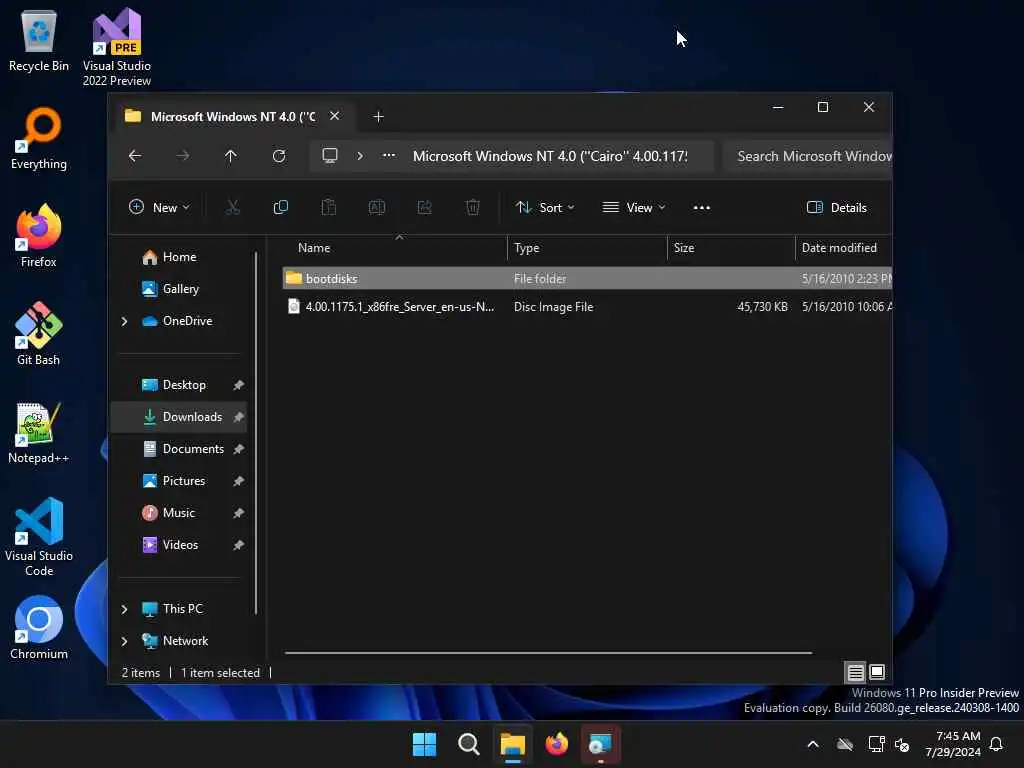This screenshot has width=1024, height=768.
Task: Toggle the Details pane
Action: [837, 208]
